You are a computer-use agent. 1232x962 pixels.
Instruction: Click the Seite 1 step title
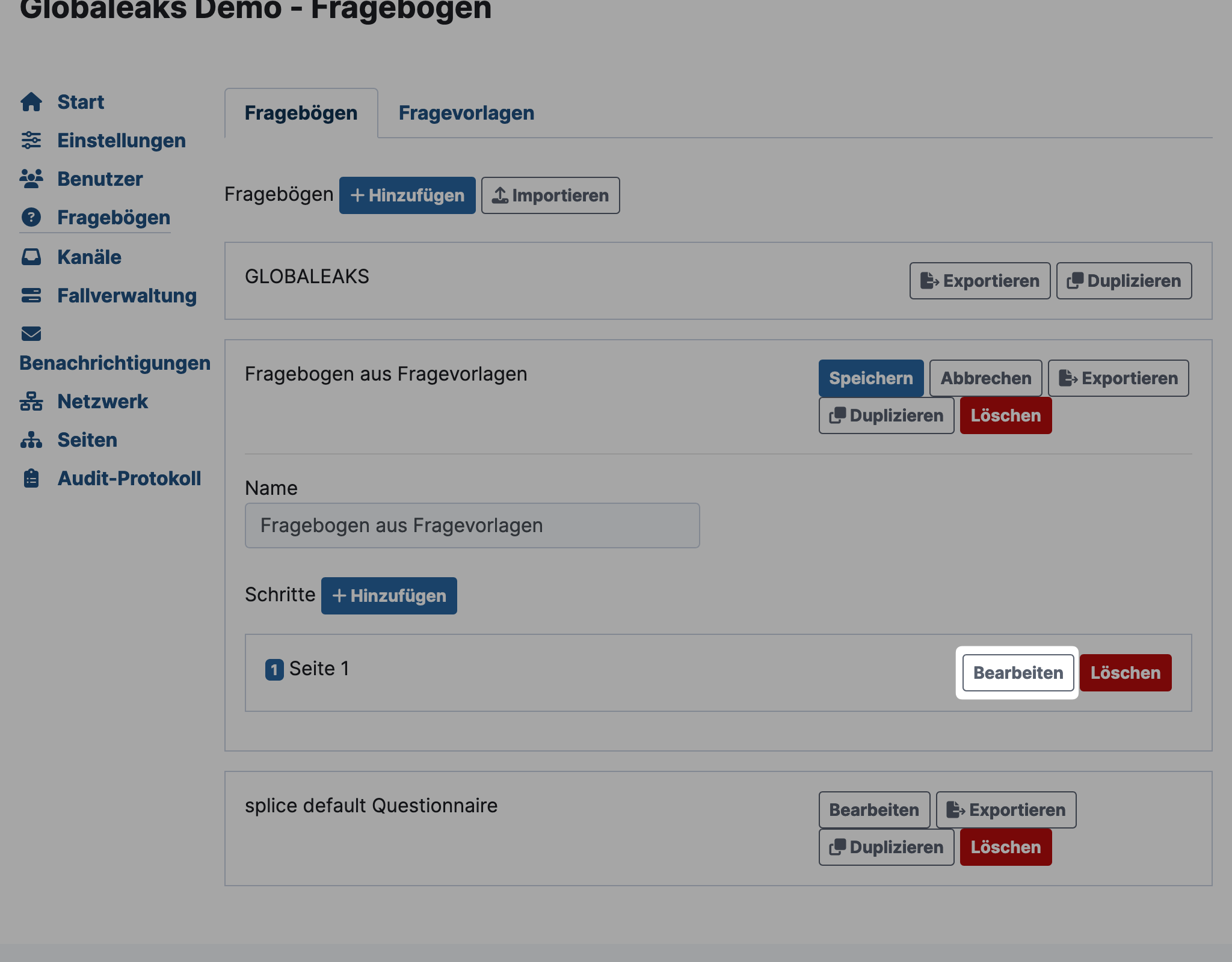pyautogui.click(x=319, y=669)
